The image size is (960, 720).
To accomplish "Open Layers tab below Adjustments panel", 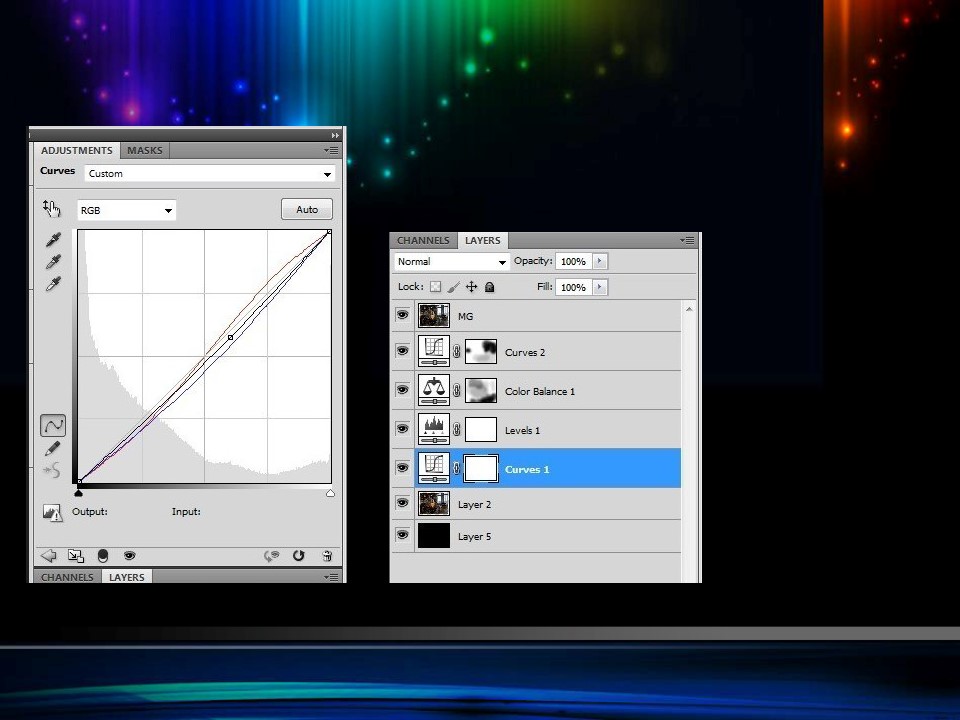I will 127,577.
